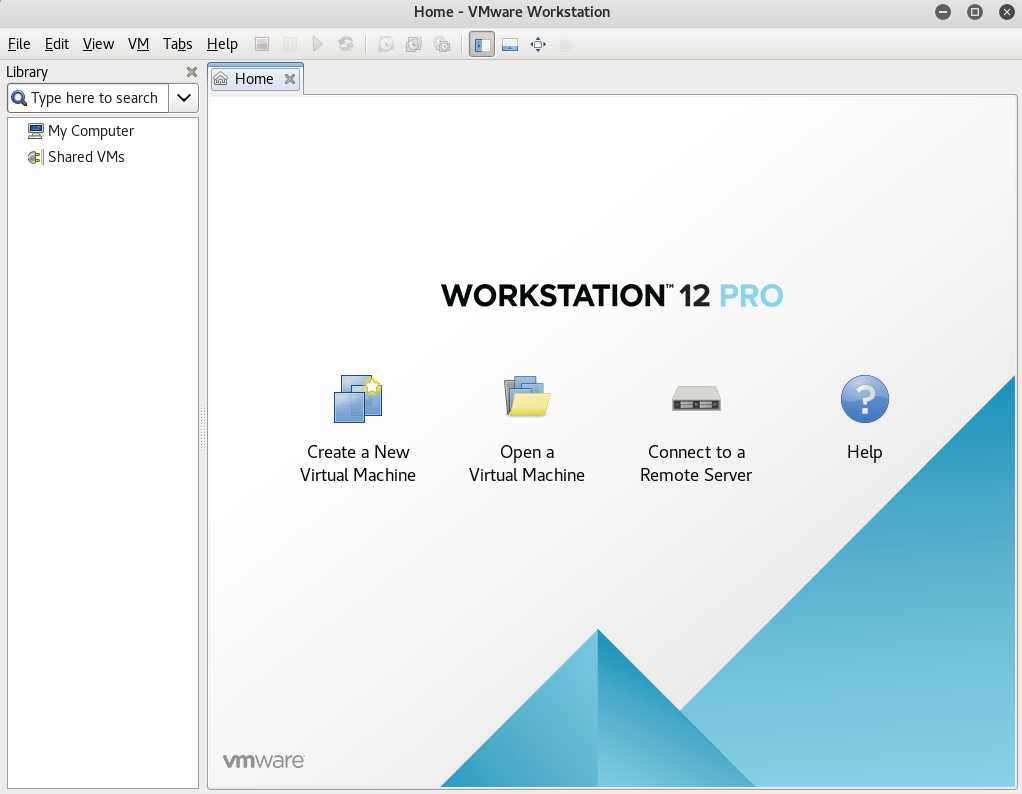Click the search magnifier icon in Library
The image size is (1022, 794).
pyautogui.click(x=19, y=98)
